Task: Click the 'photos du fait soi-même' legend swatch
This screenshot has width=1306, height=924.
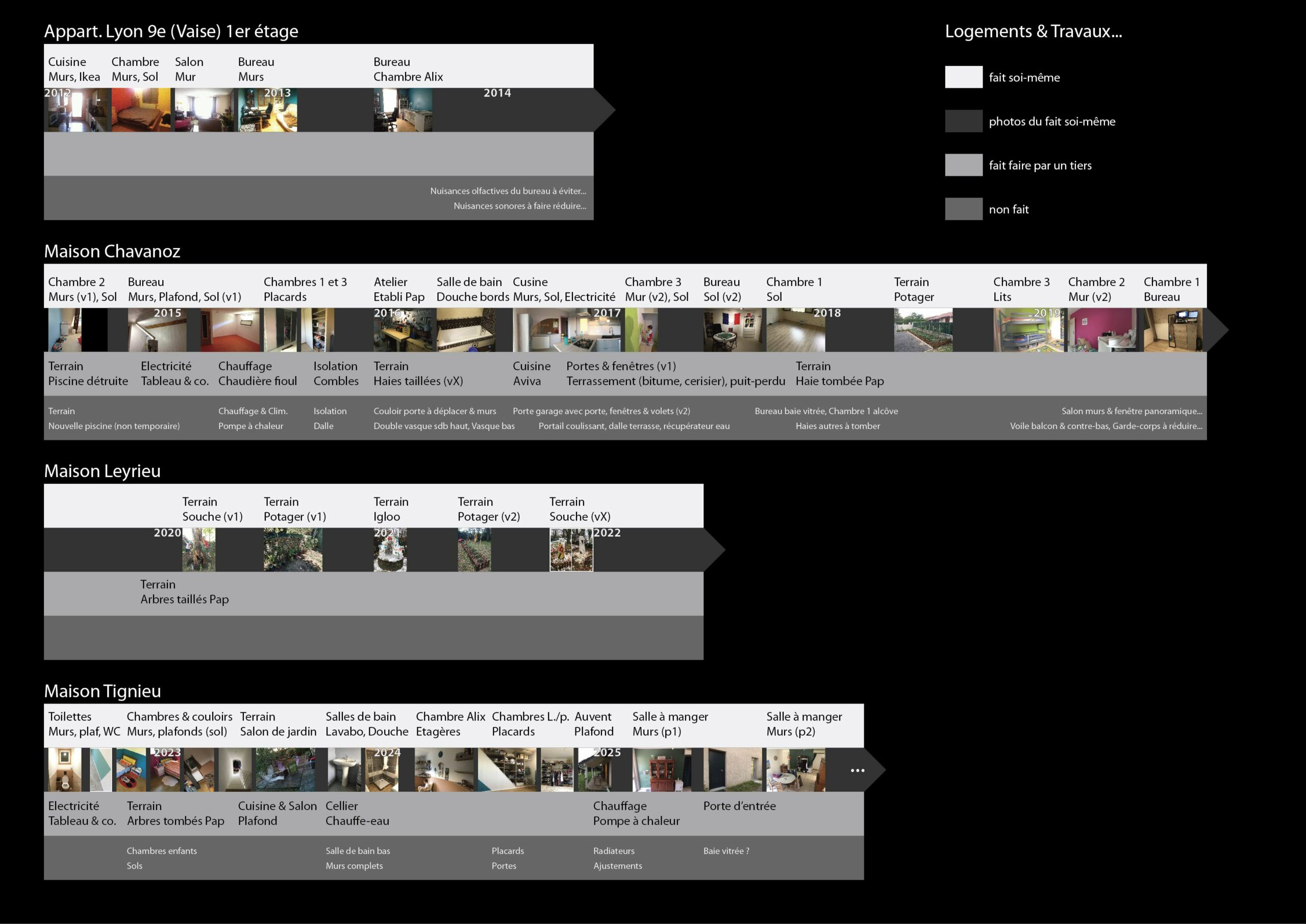Action: 964,120
